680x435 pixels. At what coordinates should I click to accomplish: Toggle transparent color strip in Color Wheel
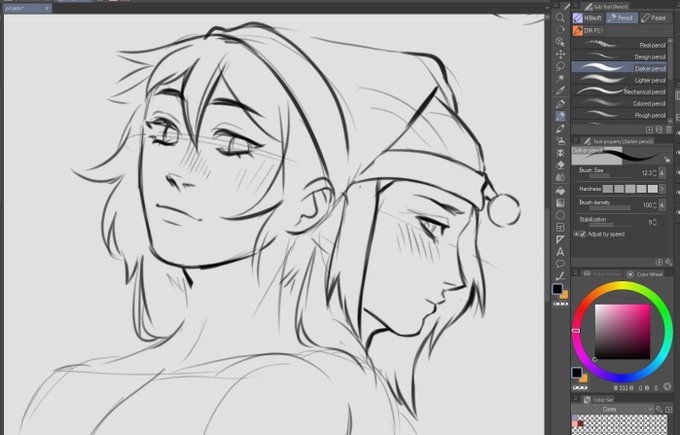(x=580, y=388)
